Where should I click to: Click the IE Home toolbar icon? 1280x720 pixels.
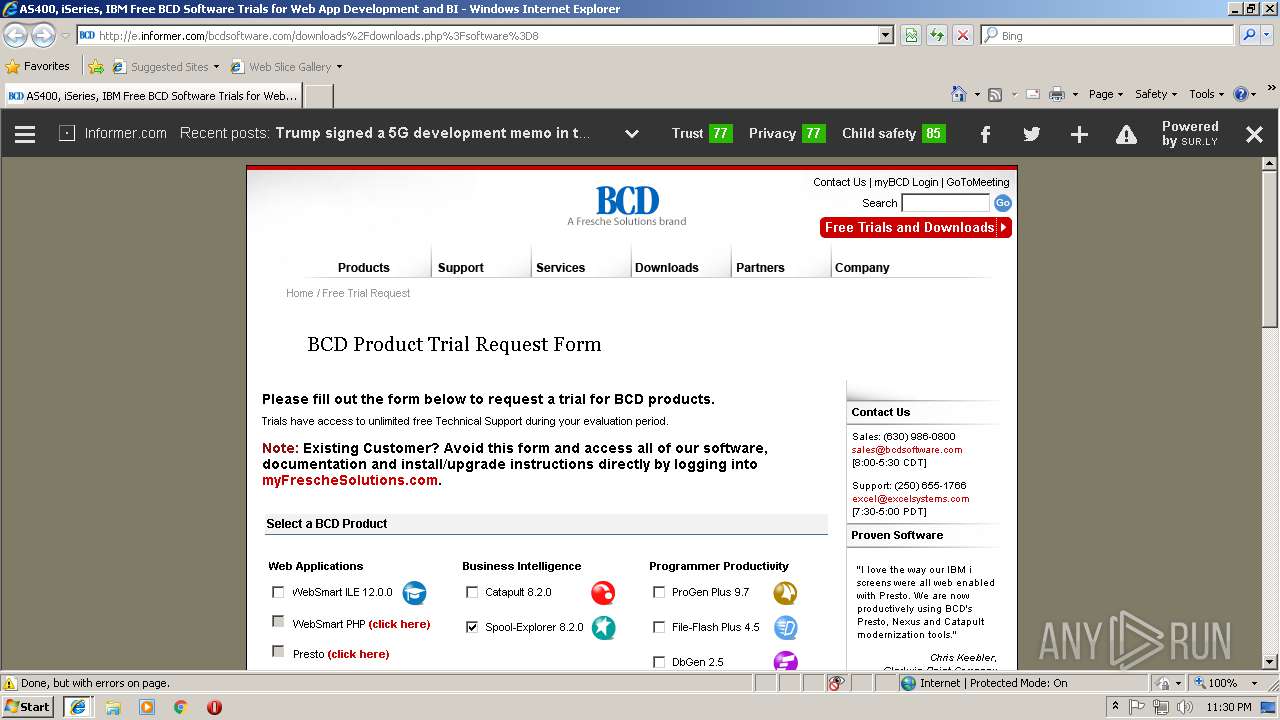coord(959,94)
